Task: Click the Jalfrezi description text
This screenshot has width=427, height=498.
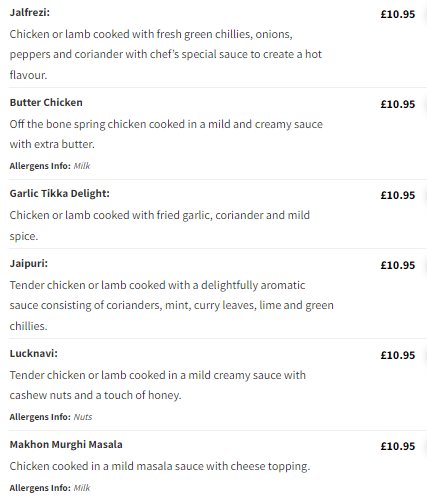Action: point(166,54)
